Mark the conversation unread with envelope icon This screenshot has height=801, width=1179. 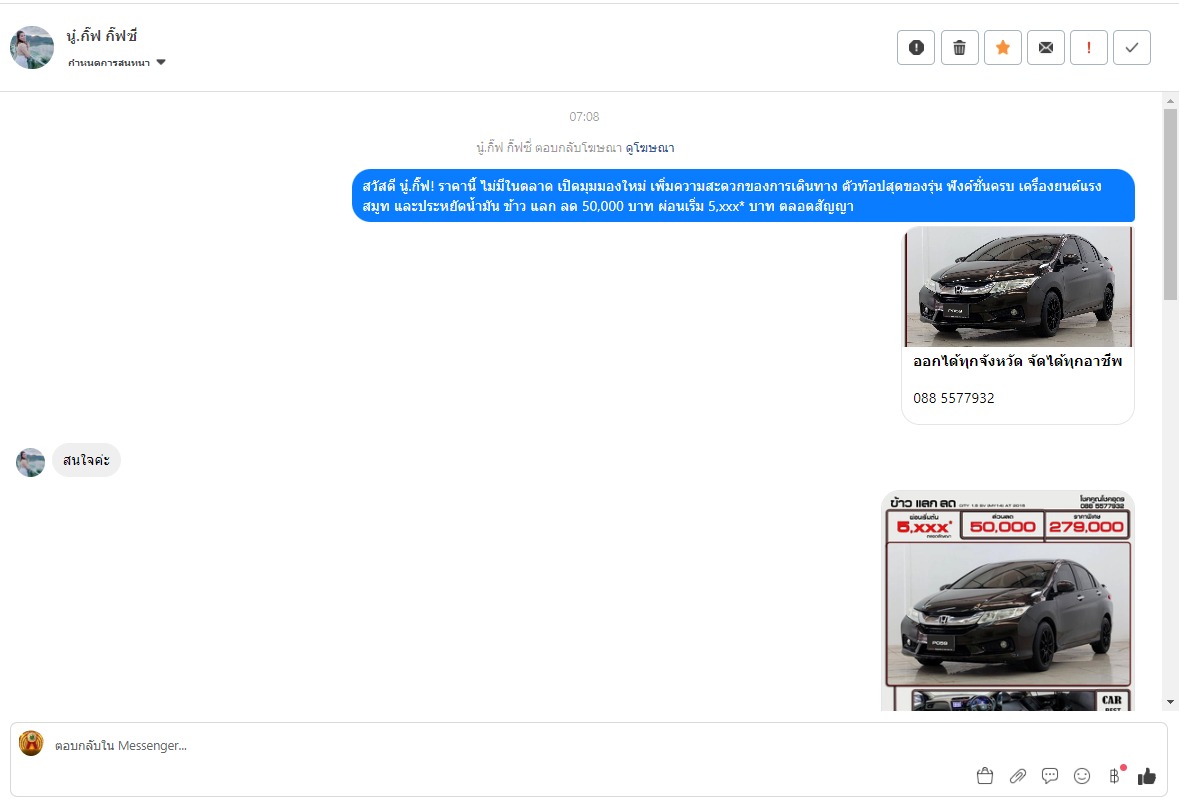1045,48
